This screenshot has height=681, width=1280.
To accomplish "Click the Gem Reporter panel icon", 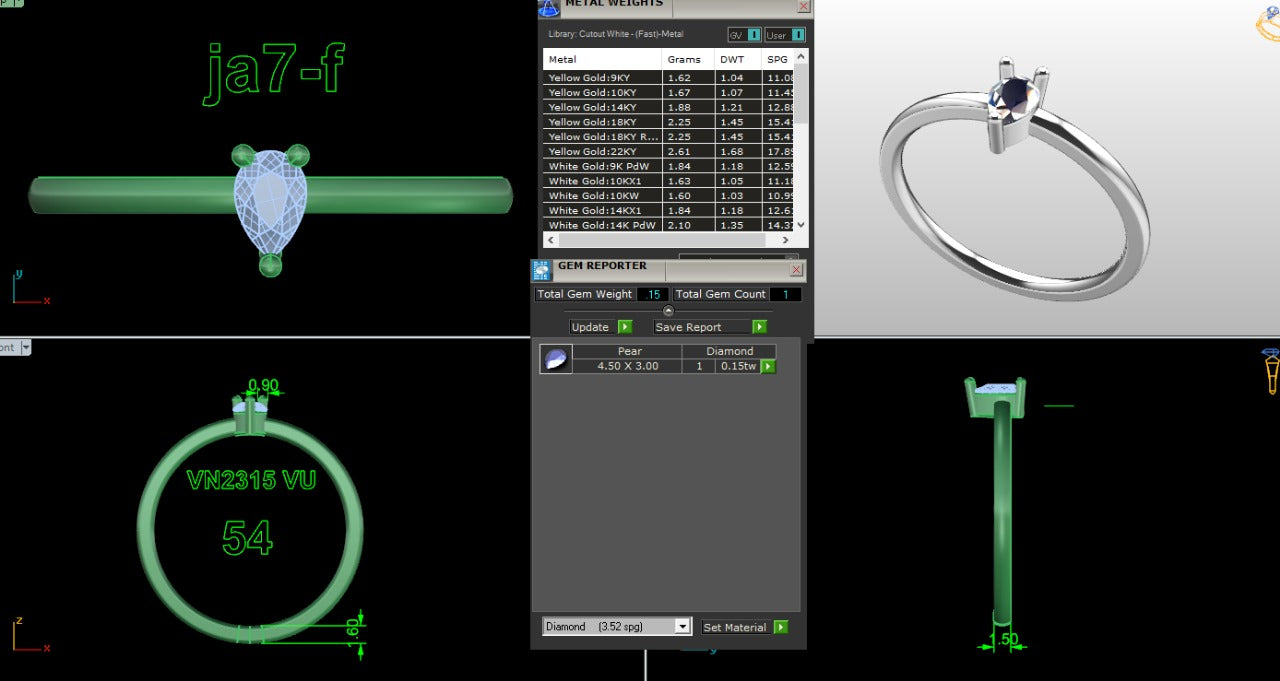I will click(x=541, y=269).
